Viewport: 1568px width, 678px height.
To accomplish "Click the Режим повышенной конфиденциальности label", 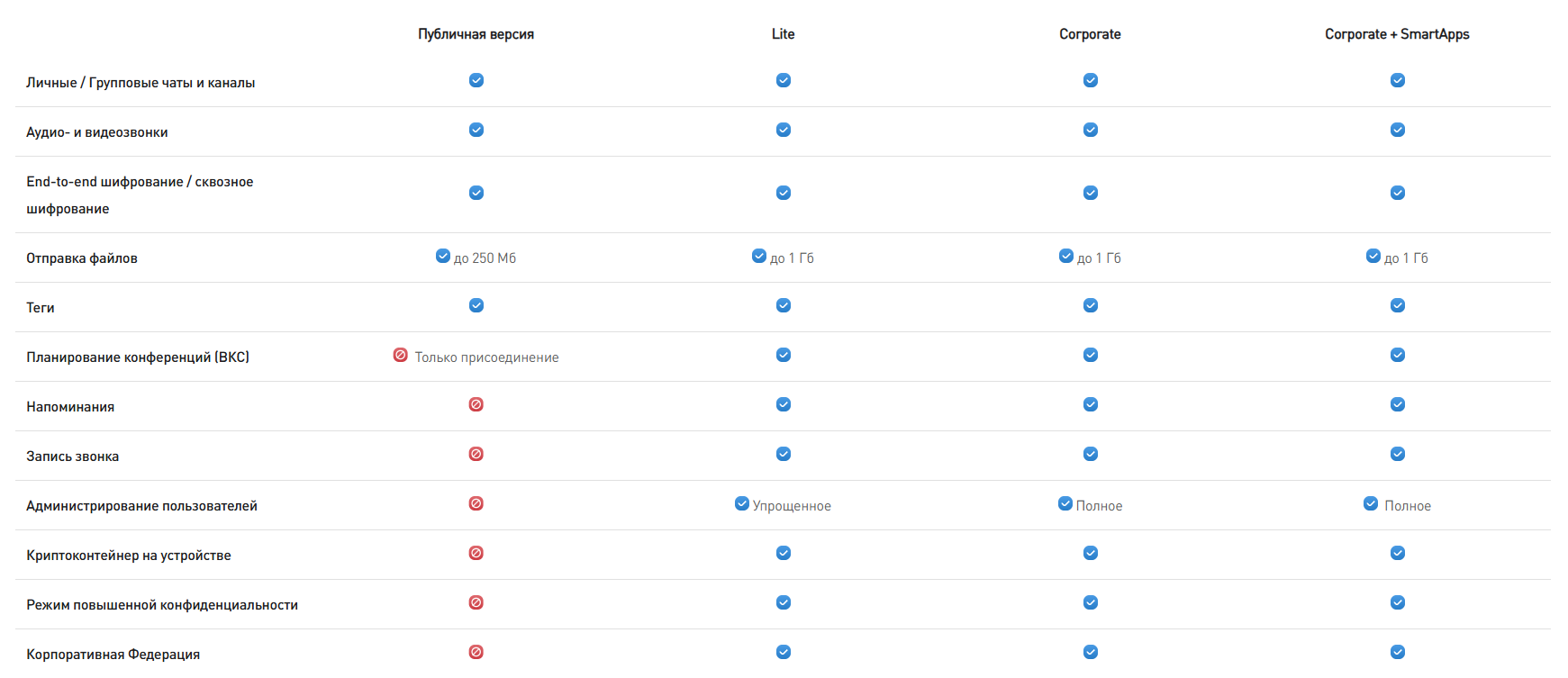I will click(x=162, y=605).
